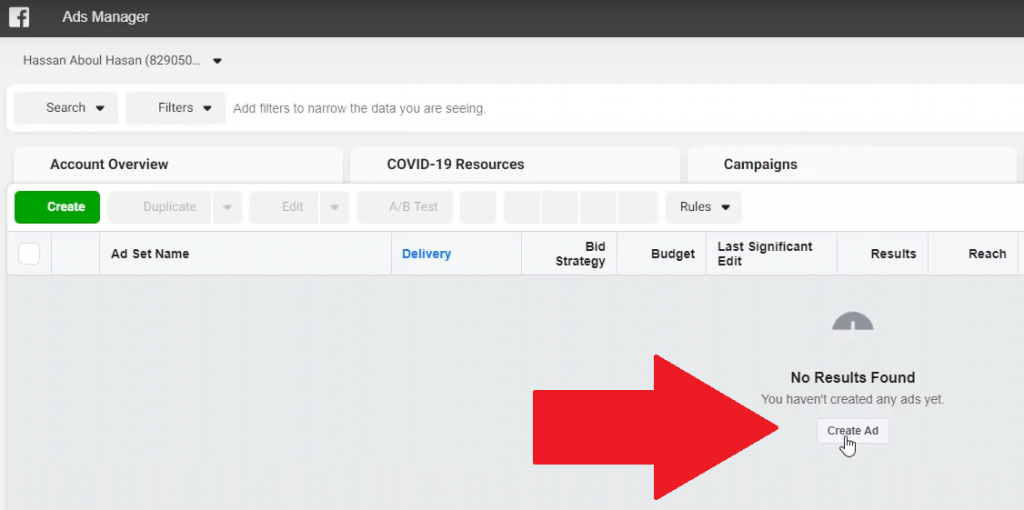Image resolution: width=1024 pixels, height=510 pixels.
Task: Click the green Create button
Action: pyautogui.click(x=57, y=207)
